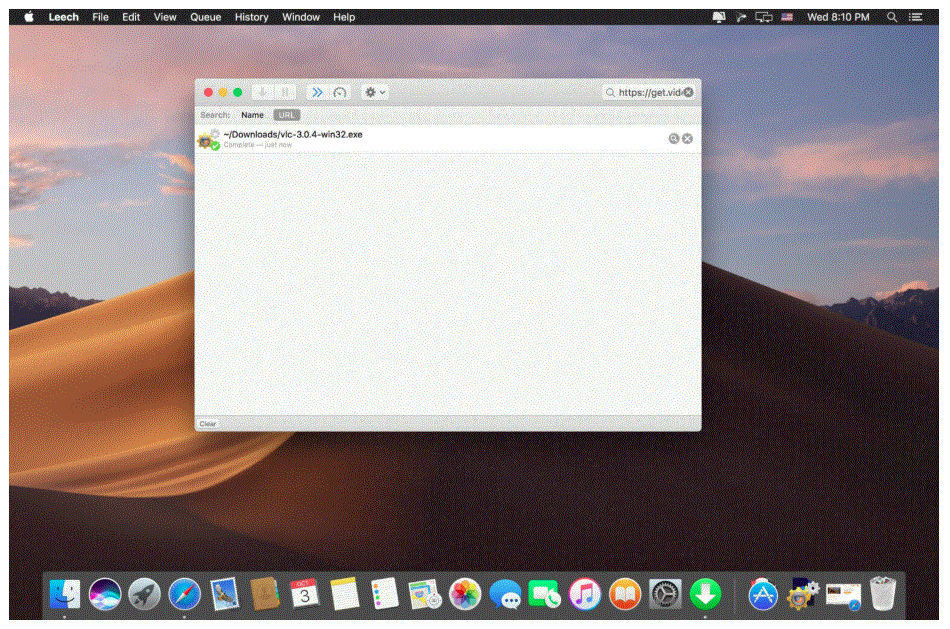
Task: Open Messages from the Dock
Action: pyautogui.click(x=505, y=594)
